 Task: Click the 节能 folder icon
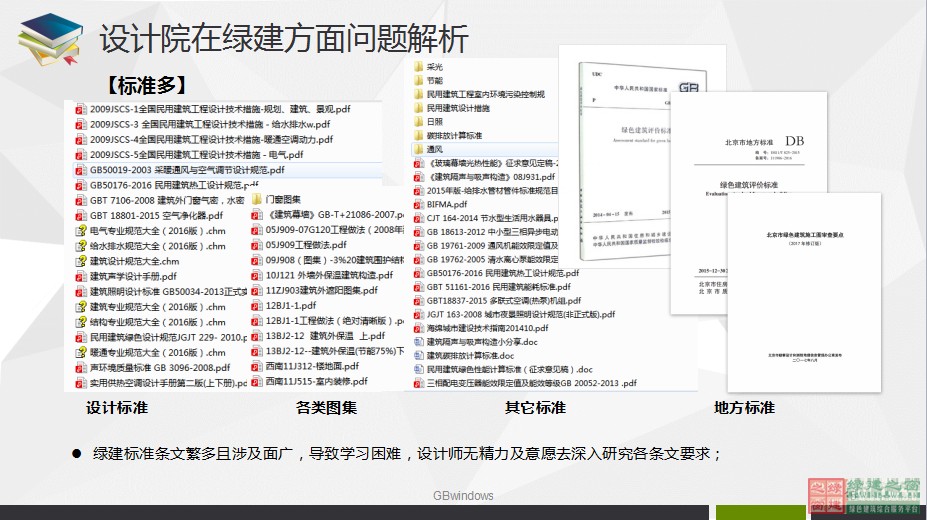419,80
